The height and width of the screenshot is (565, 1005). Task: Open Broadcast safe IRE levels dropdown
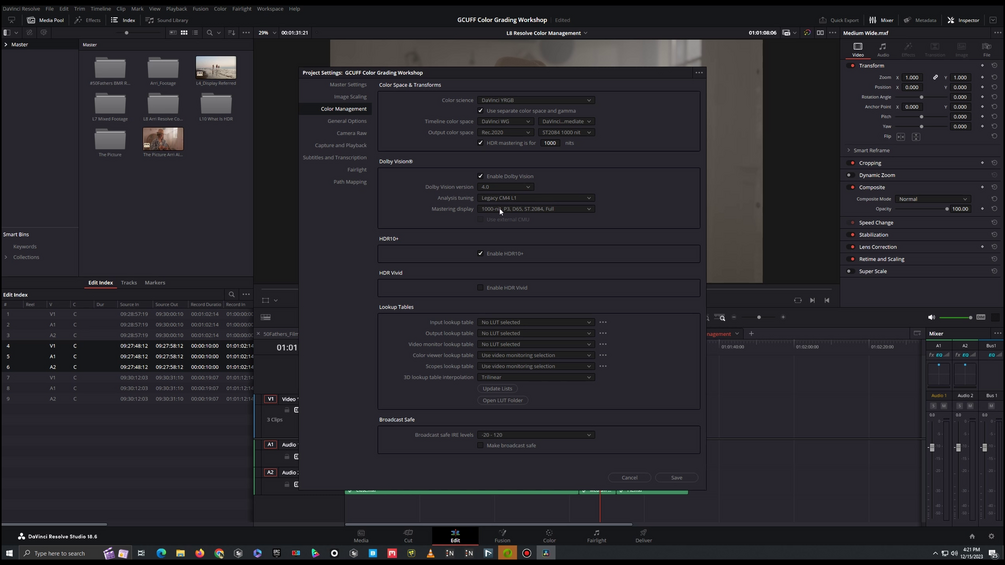(x=535, y=435)
